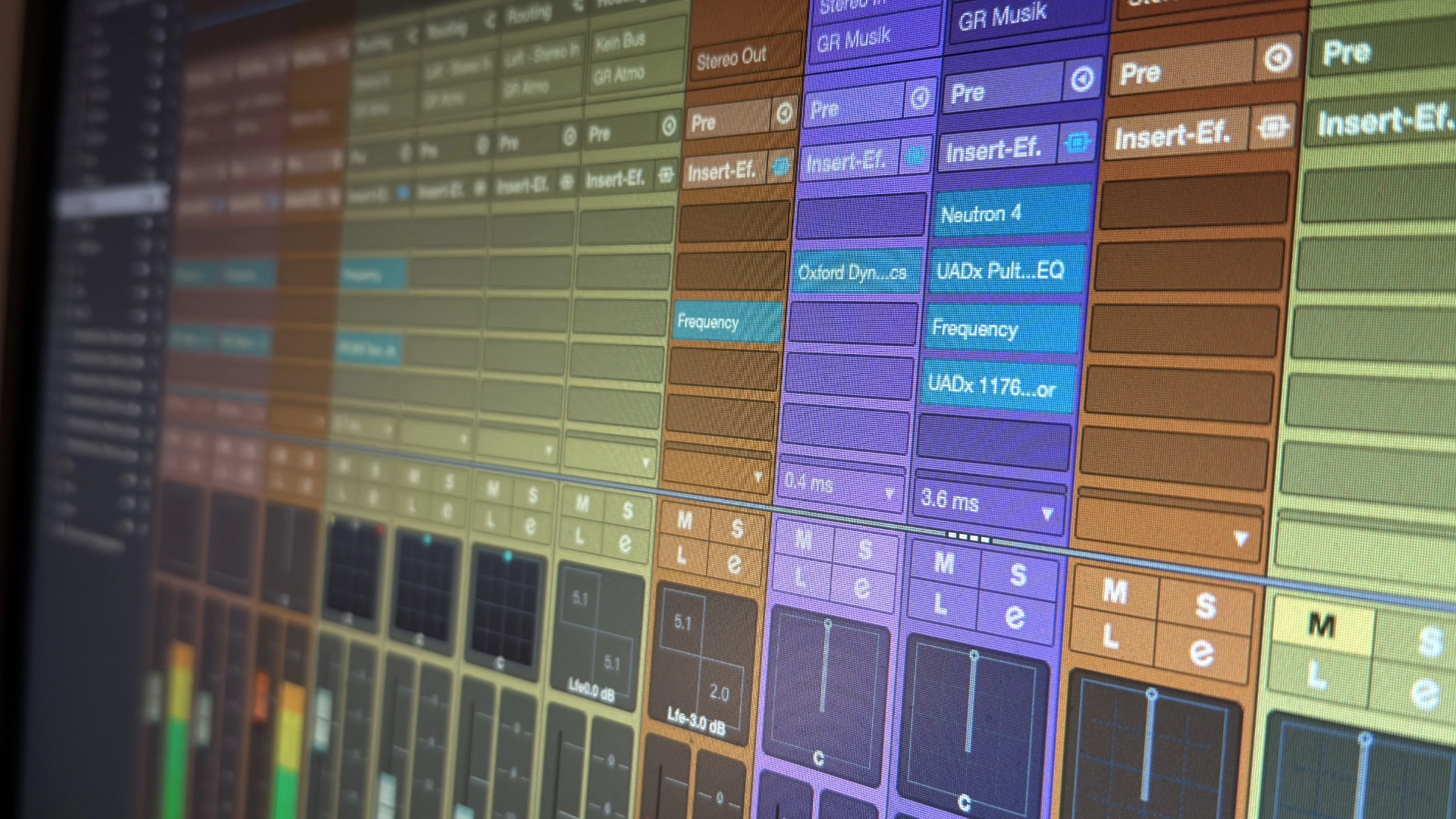
Task: Open channel settings 'e' on 3.6 ms channel
Action: pyautogui.click(x=1015, y=617)
